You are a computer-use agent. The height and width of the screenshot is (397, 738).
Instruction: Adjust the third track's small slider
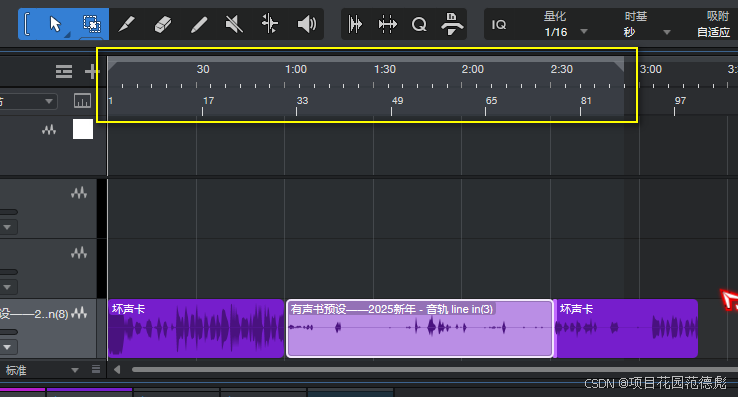click(x=8, y=272)
